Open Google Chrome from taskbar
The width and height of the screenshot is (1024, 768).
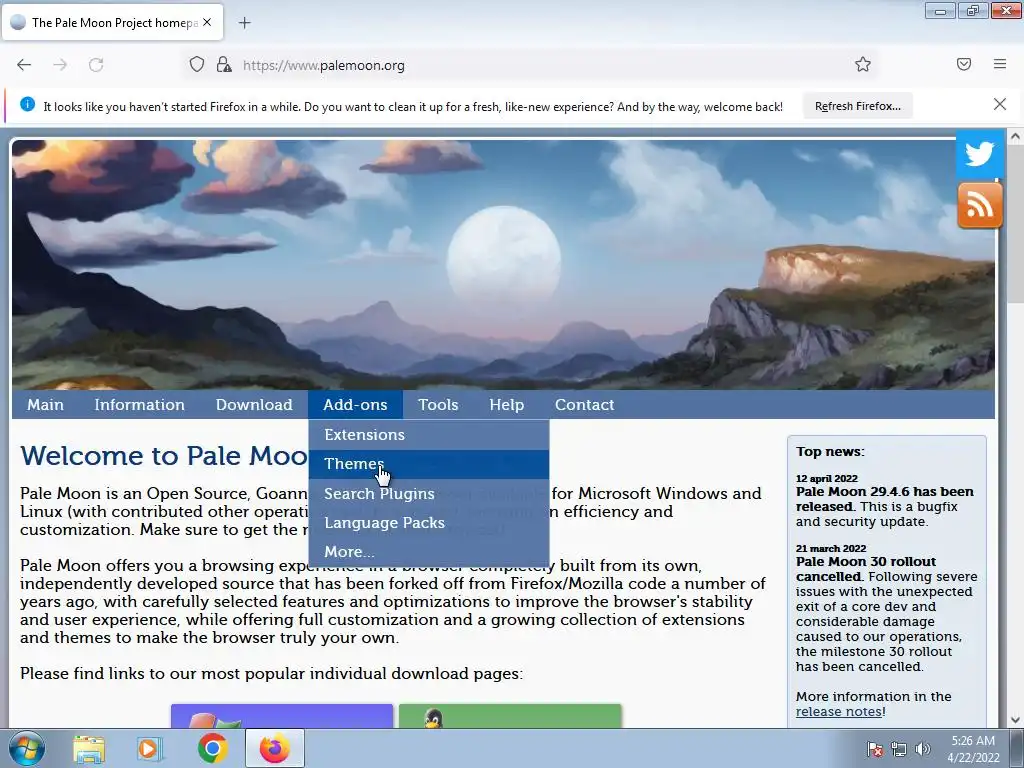[x=212, y=748]
